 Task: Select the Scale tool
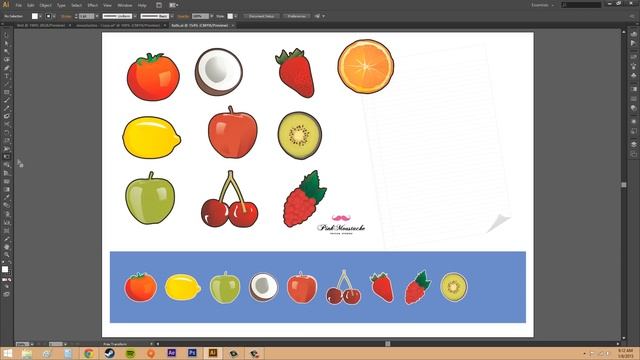coord(6,141)
